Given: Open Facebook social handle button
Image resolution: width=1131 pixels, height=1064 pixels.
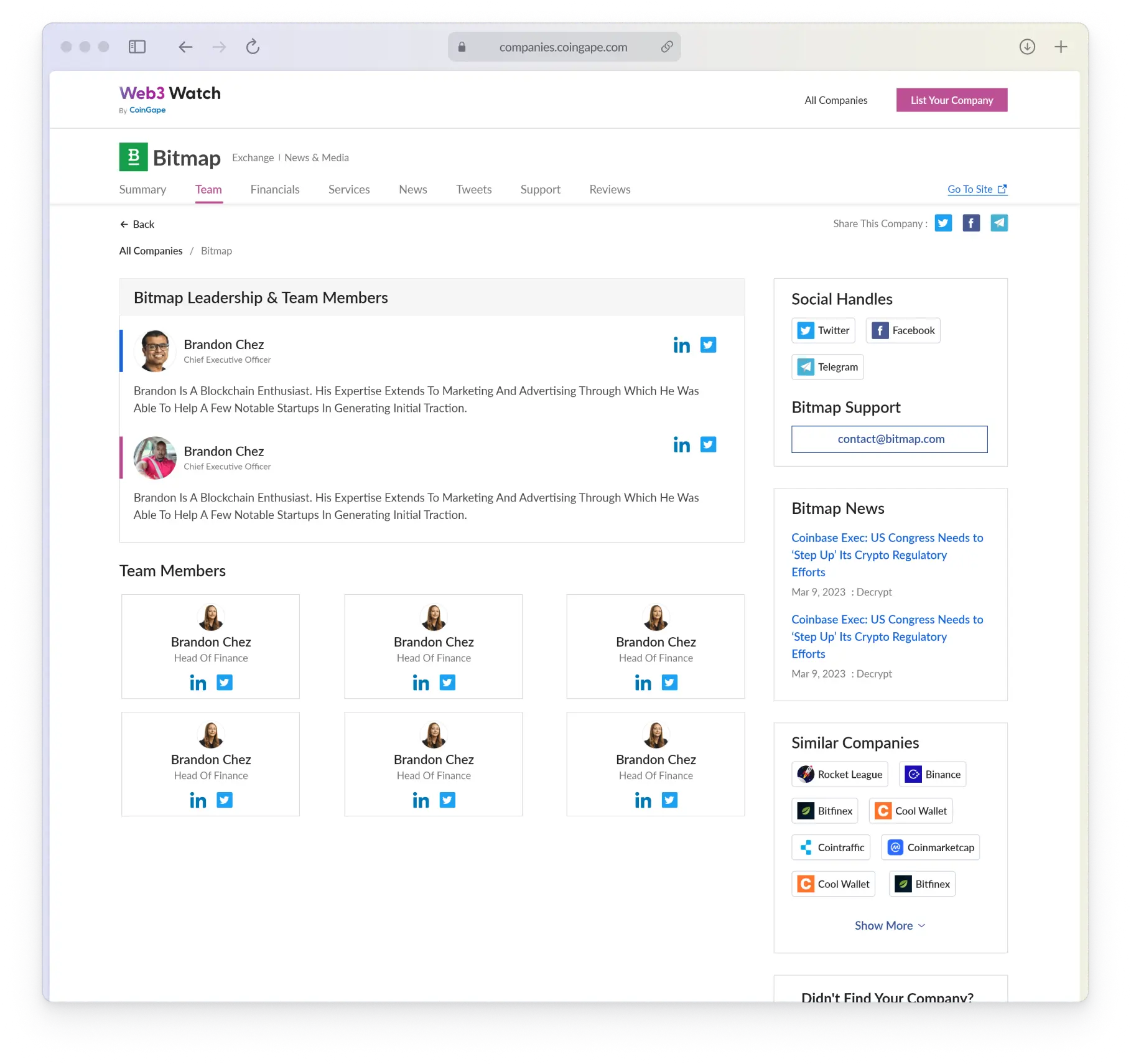Looking at the screenshot, I should click(903, 330).
